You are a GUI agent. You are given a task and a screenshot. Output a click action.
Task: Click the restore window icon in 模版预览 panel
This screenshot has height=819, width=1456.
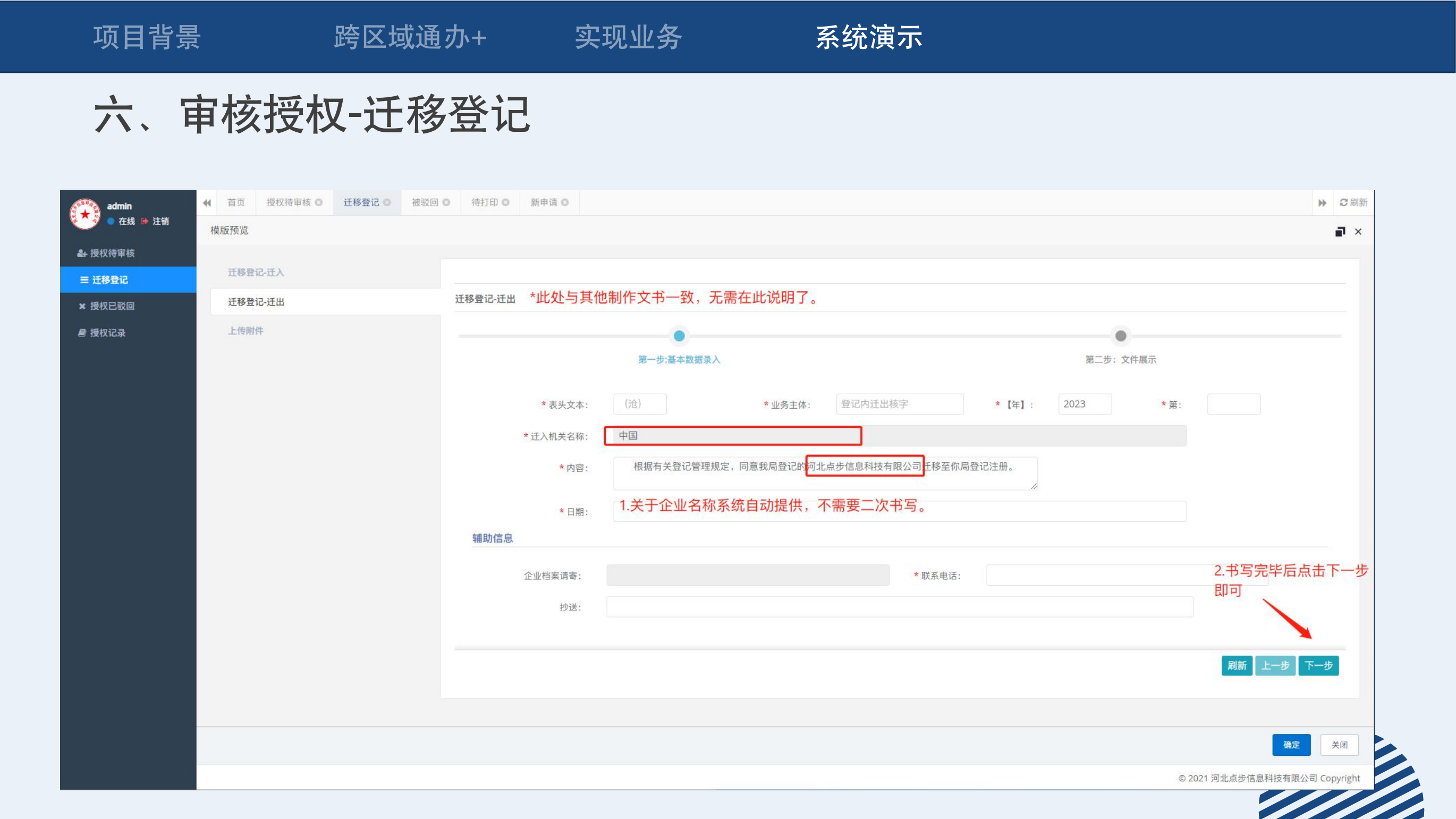point(1340,232)
